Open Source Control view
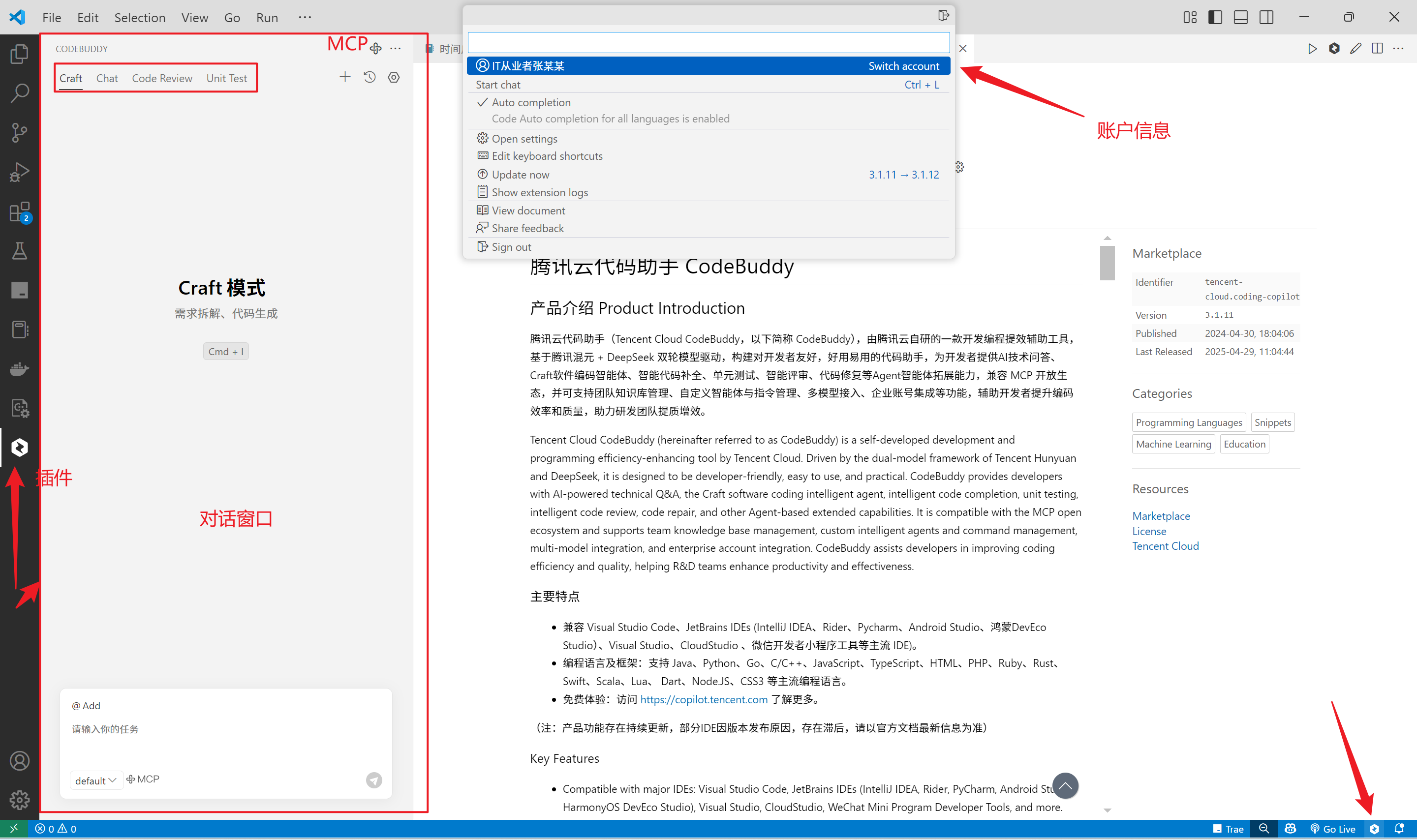This screenshot has width=1417, height=840. click(x=19, y=133)
